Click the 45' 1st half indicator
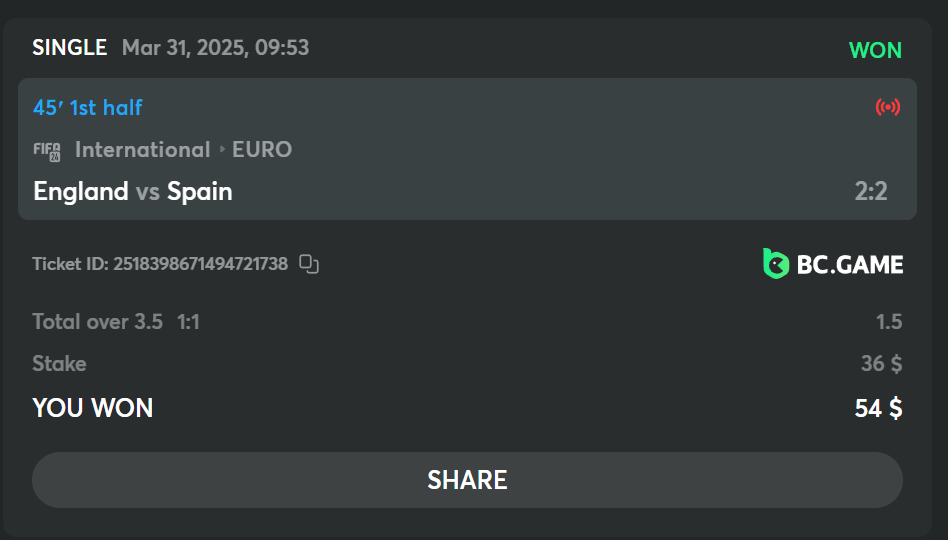948x540 pixels. pos(88,107)
